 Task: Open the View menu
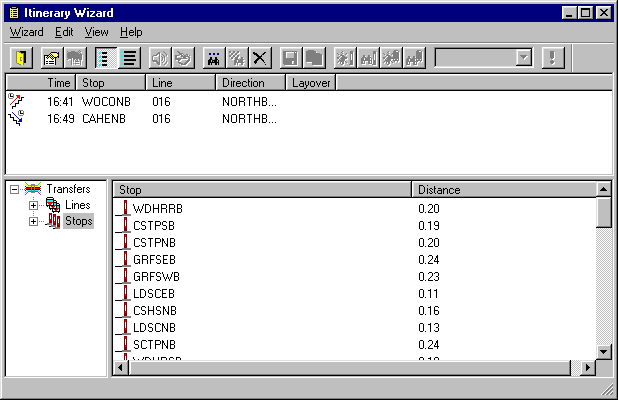point(96,32)
